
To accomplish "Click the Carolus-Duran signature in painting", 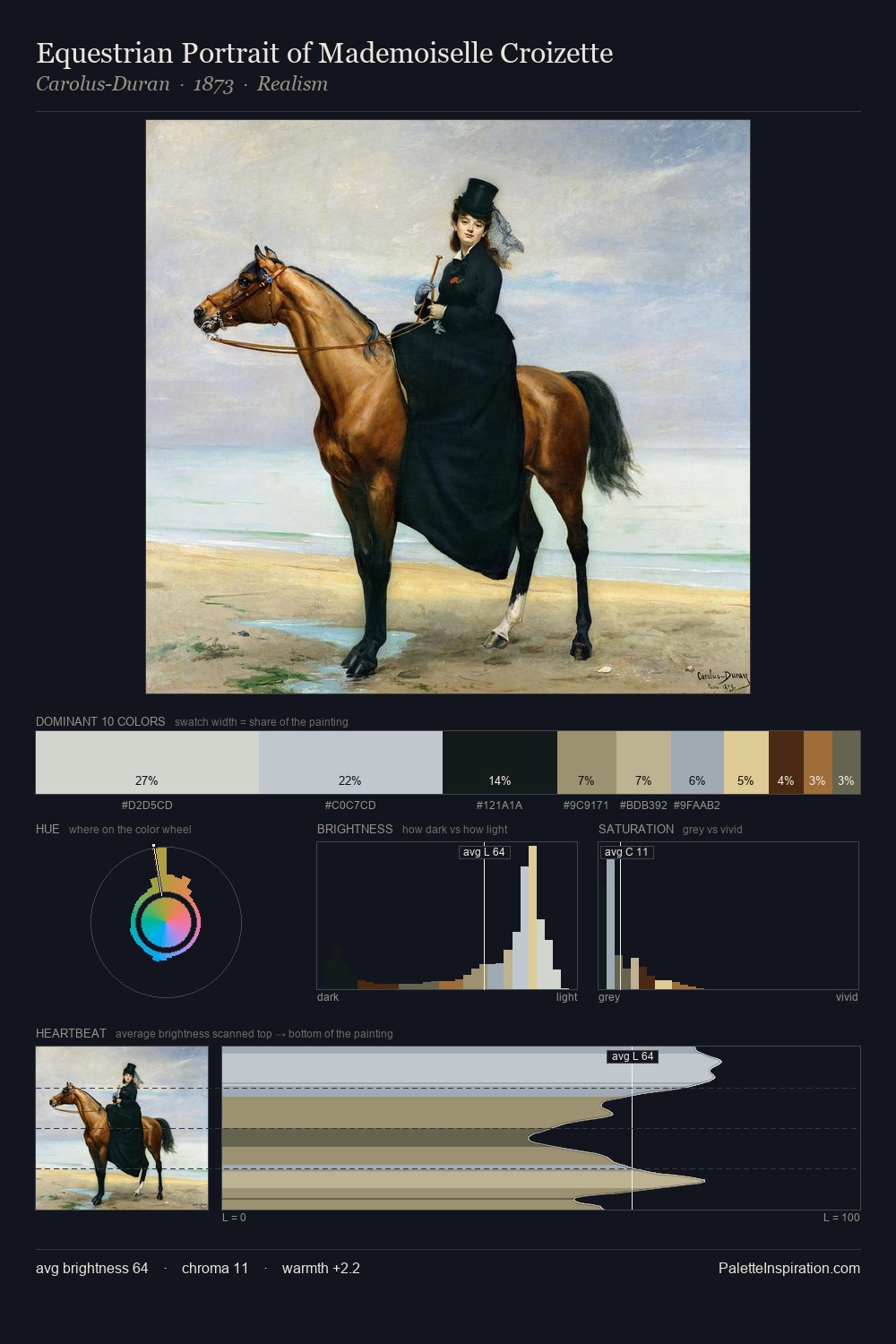I will tap(721, 679).
